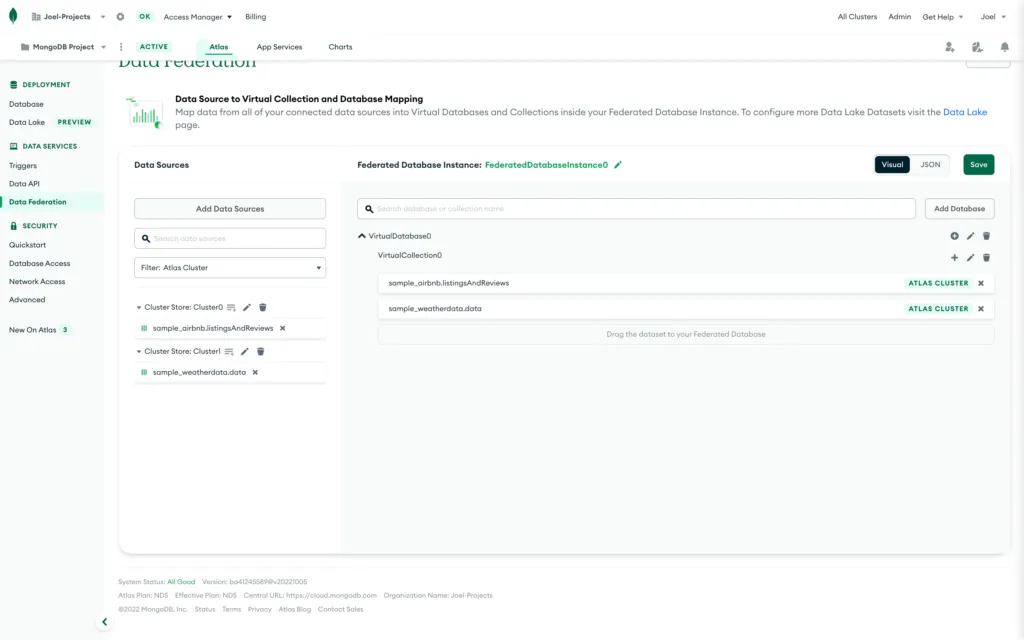This screenshot has width=1024, height=640.
Task: Click the Add Data Sources button
Action: click(x=229, y=208)
